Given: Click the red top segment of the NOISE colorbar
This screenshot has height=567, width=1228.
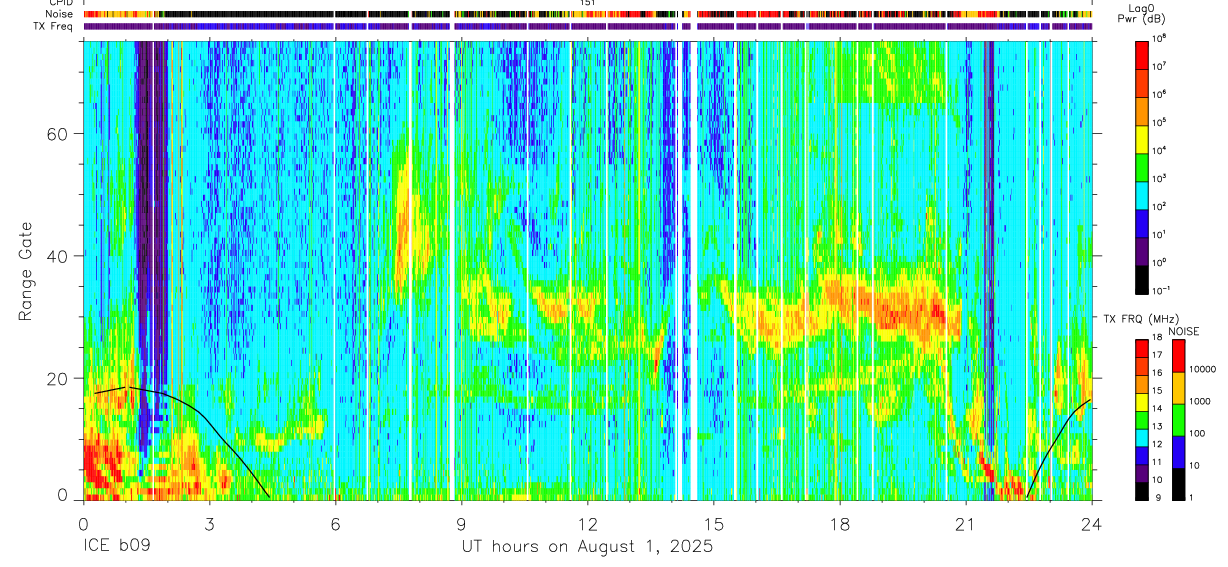Looking at the screenshot, I should [1178, 355].
